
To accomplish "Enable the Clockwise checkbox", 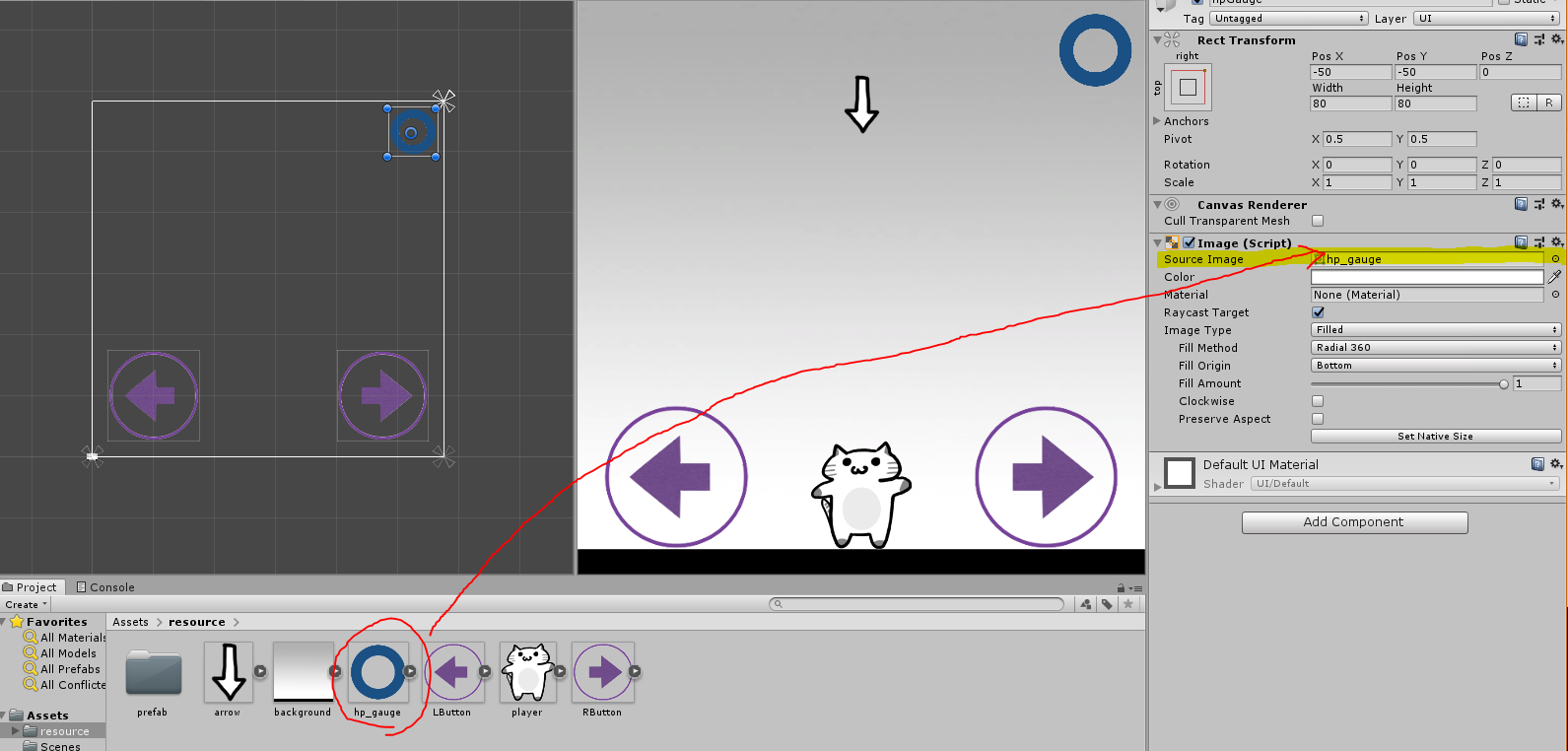I will pyautogui.click(x=1318, y=401).
